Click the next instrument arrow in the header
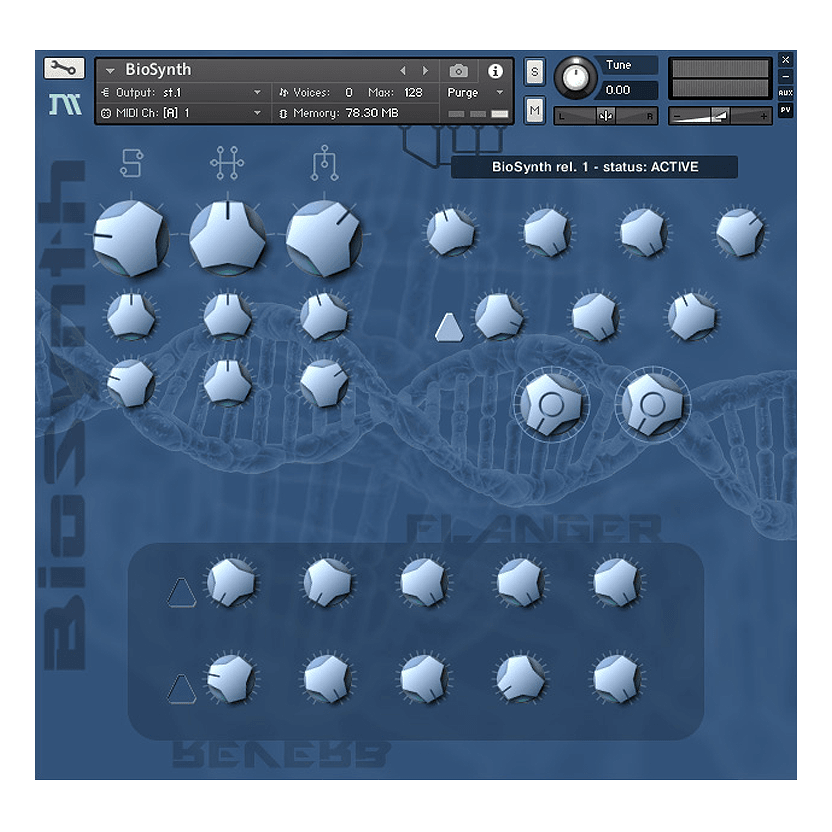Viewport: 832px width, 832px height. 424,70
